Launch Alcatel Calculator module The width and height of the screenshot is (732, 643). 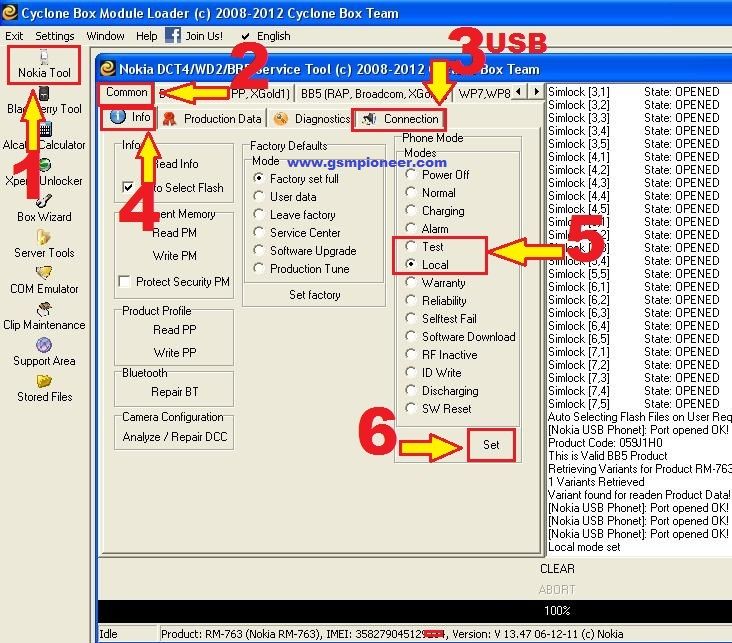44,137
